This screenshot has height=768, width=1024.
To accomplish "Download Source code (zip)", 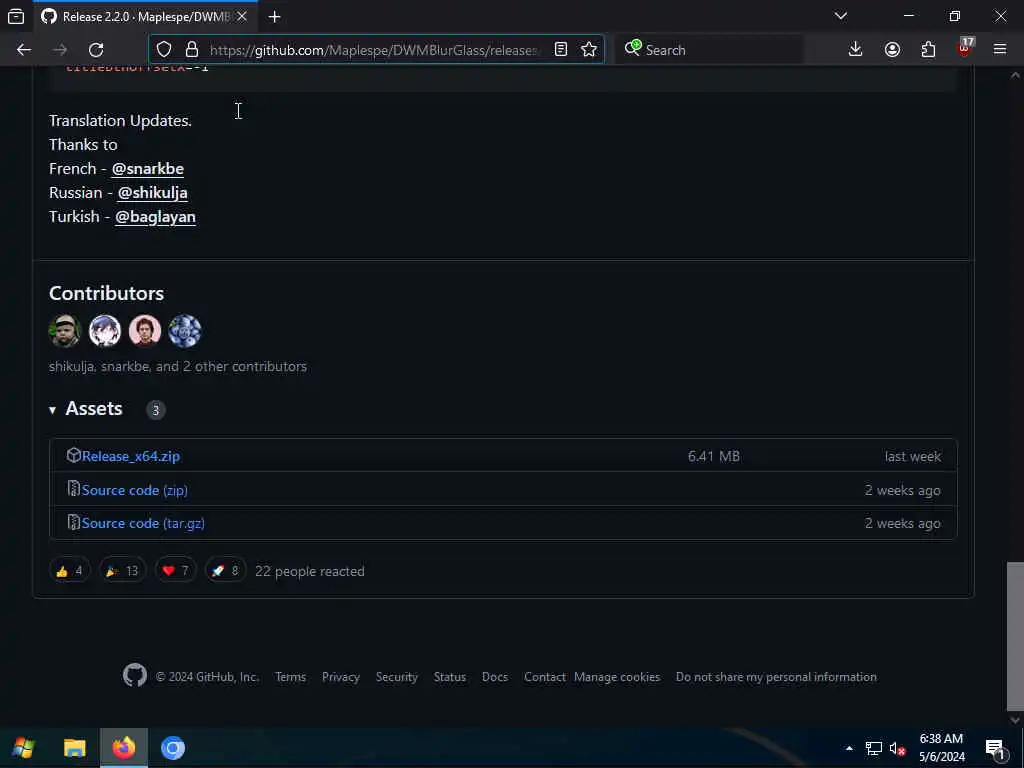I will [x=135, y=490].
